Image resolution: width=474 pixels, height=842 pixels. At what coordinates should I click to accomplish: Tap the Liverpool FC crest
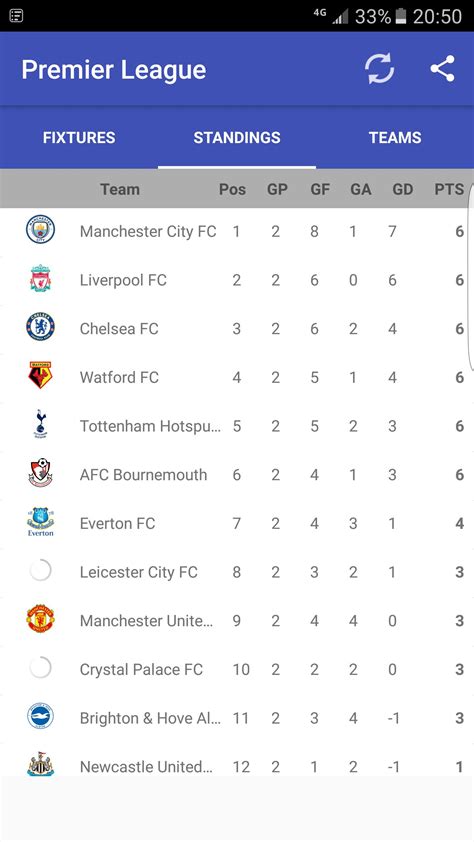[x=40, y=278]
